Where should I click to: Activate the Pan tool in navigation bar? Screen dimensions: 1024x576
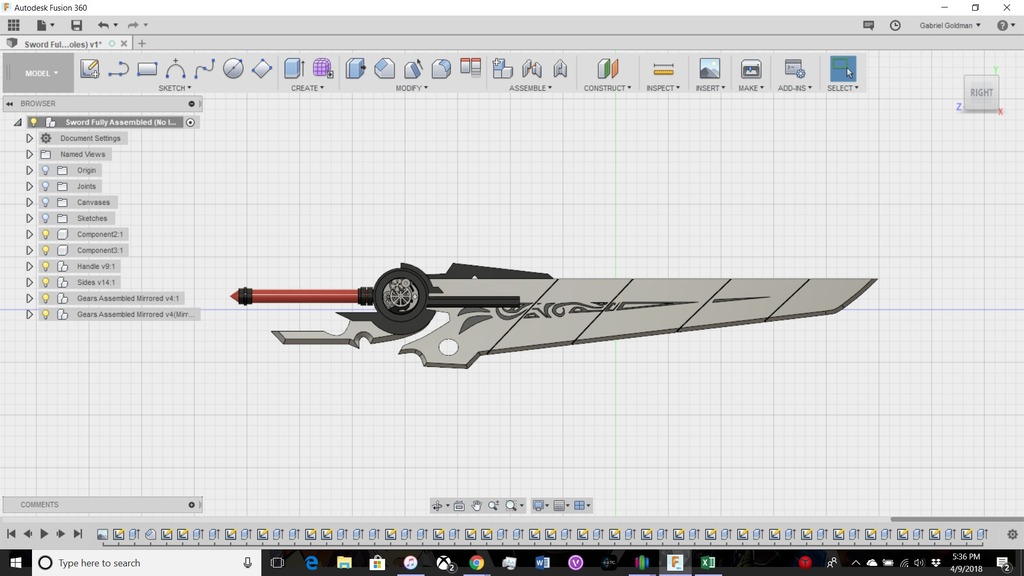coord(477,505)
